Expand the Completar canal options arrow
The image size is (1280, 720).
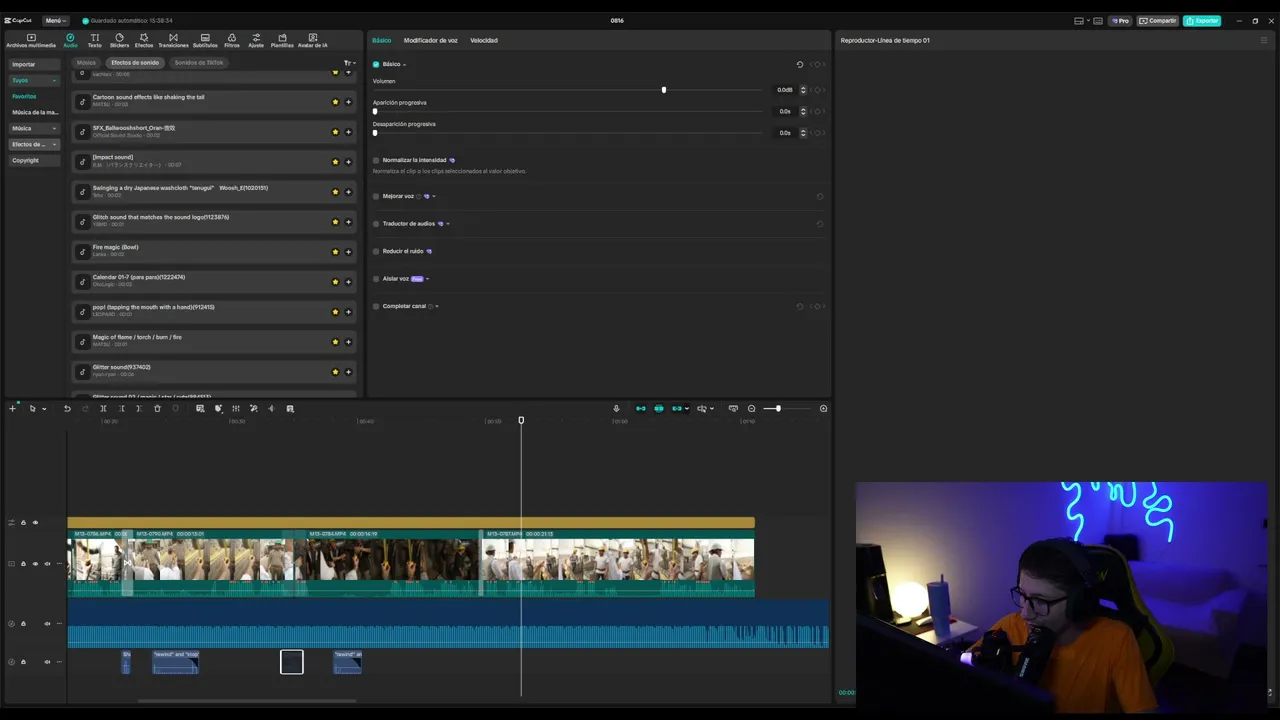coord(437,306)
